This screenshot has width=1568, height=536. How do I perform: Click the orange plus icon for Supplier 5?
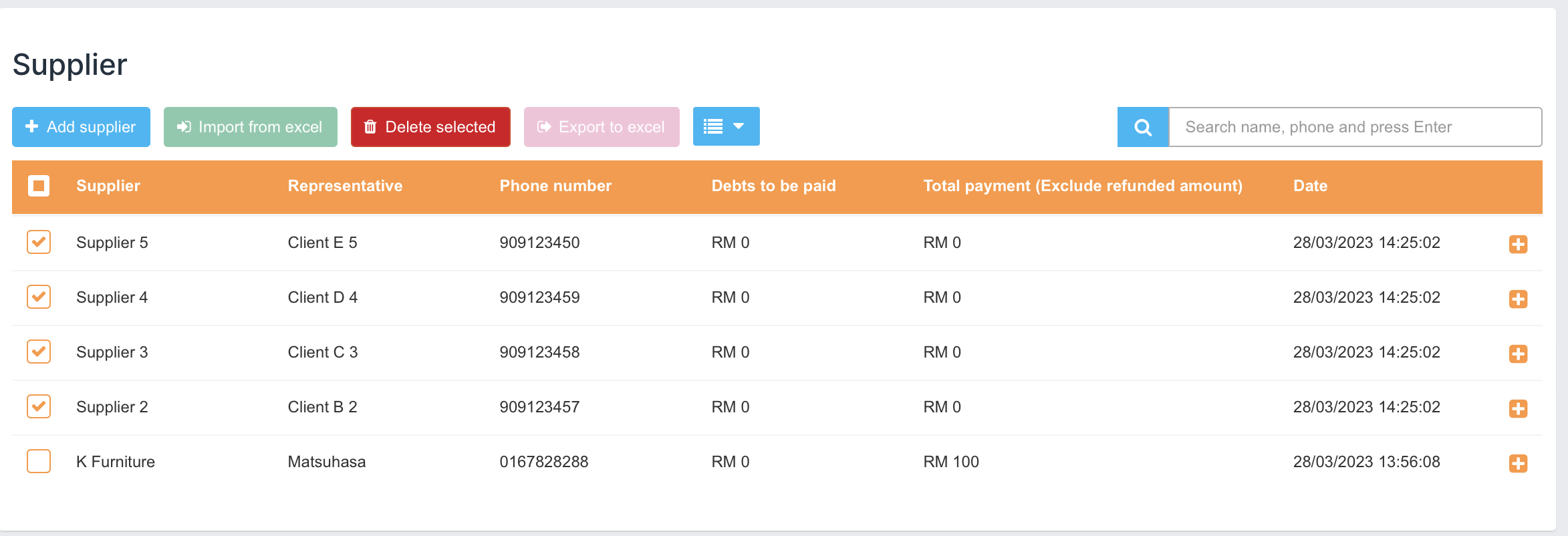pos(1518,244)
